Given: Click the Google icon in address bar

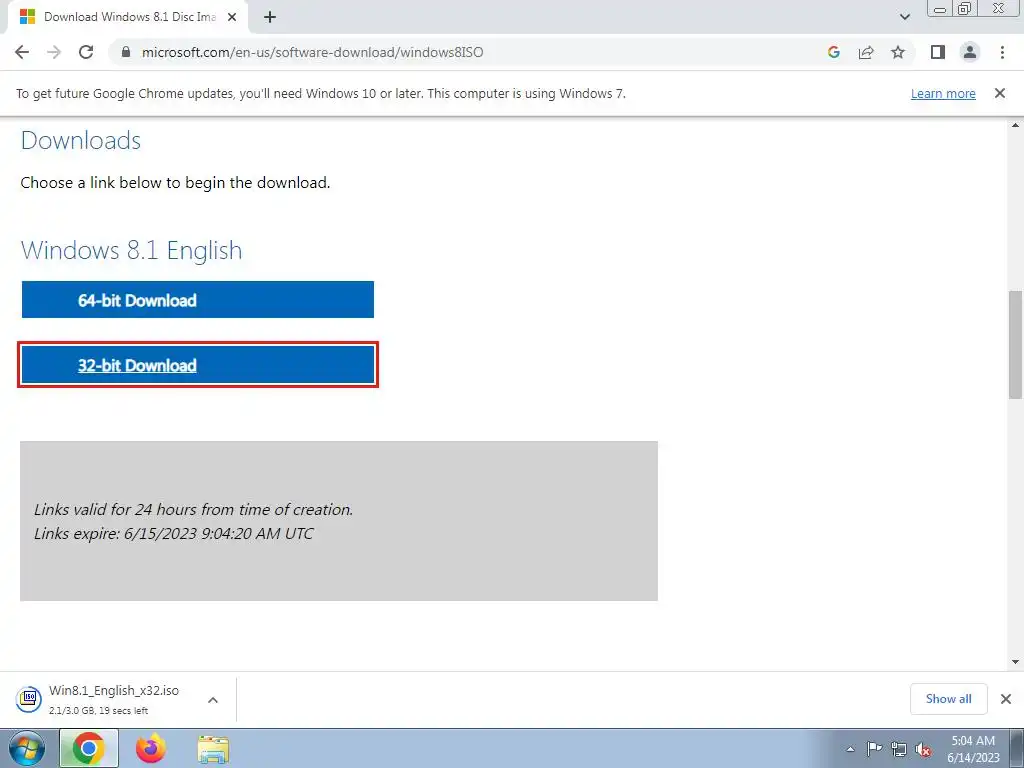Looking at the screenshot, I should coord(833,52).
